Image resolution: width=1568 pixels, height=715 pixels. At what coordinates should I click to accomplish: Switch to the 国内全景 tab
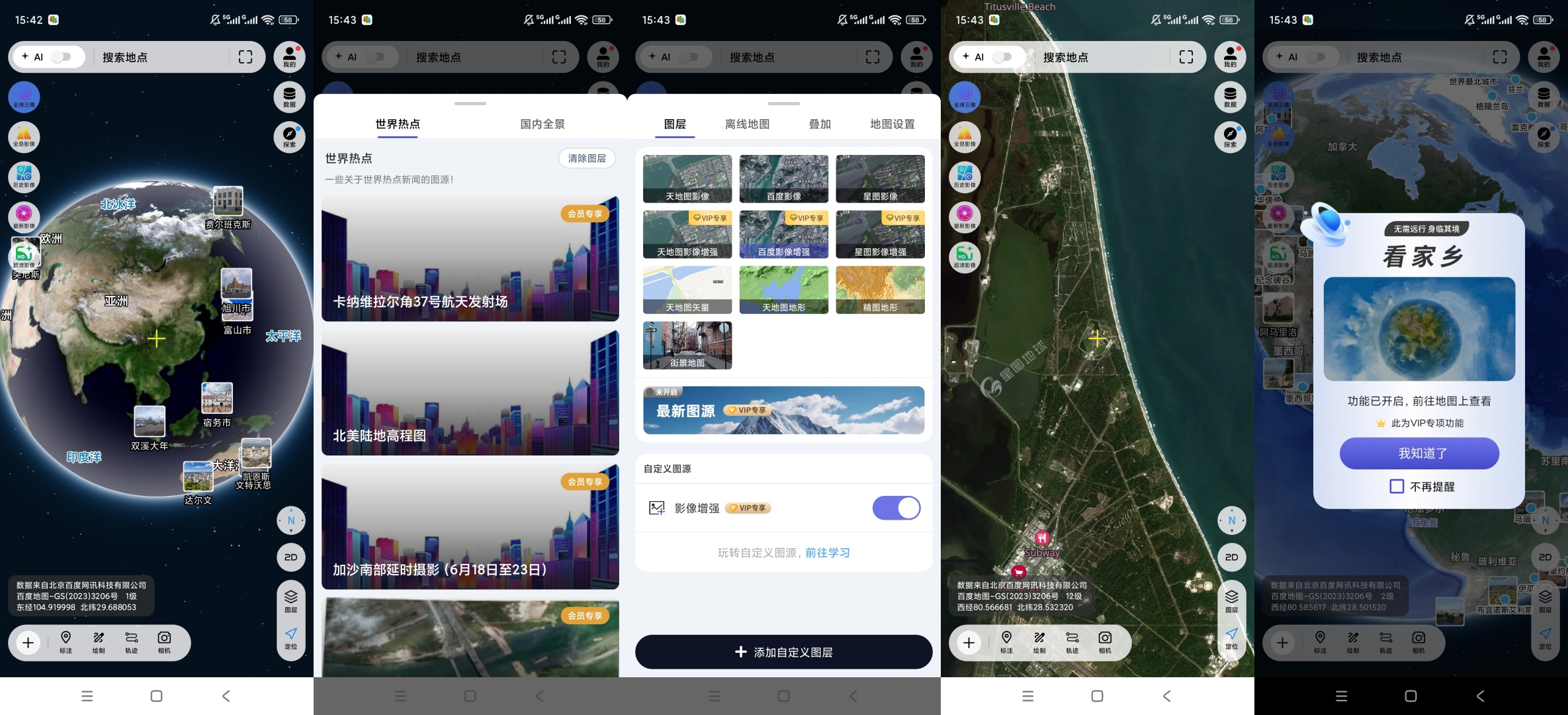(543, 124)
